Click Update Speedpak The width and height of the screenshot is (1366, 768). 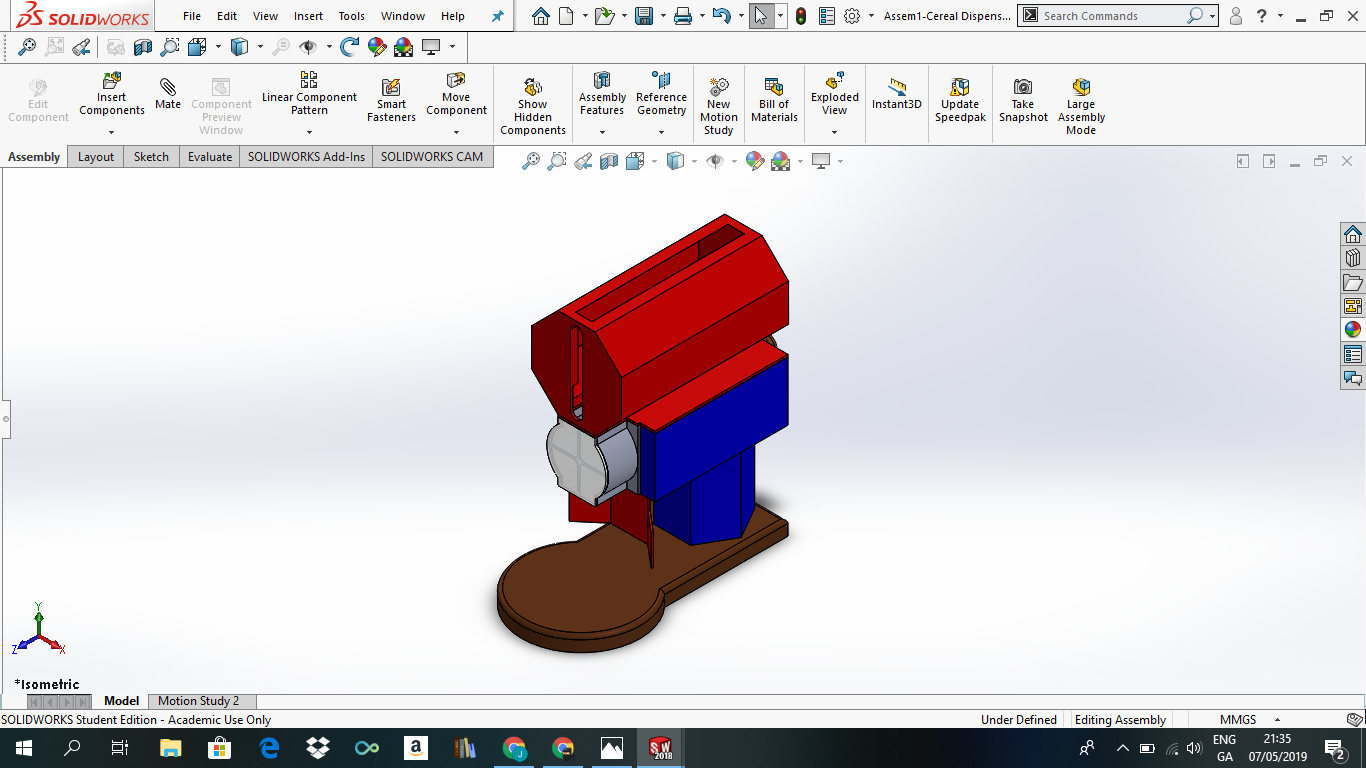959,100
